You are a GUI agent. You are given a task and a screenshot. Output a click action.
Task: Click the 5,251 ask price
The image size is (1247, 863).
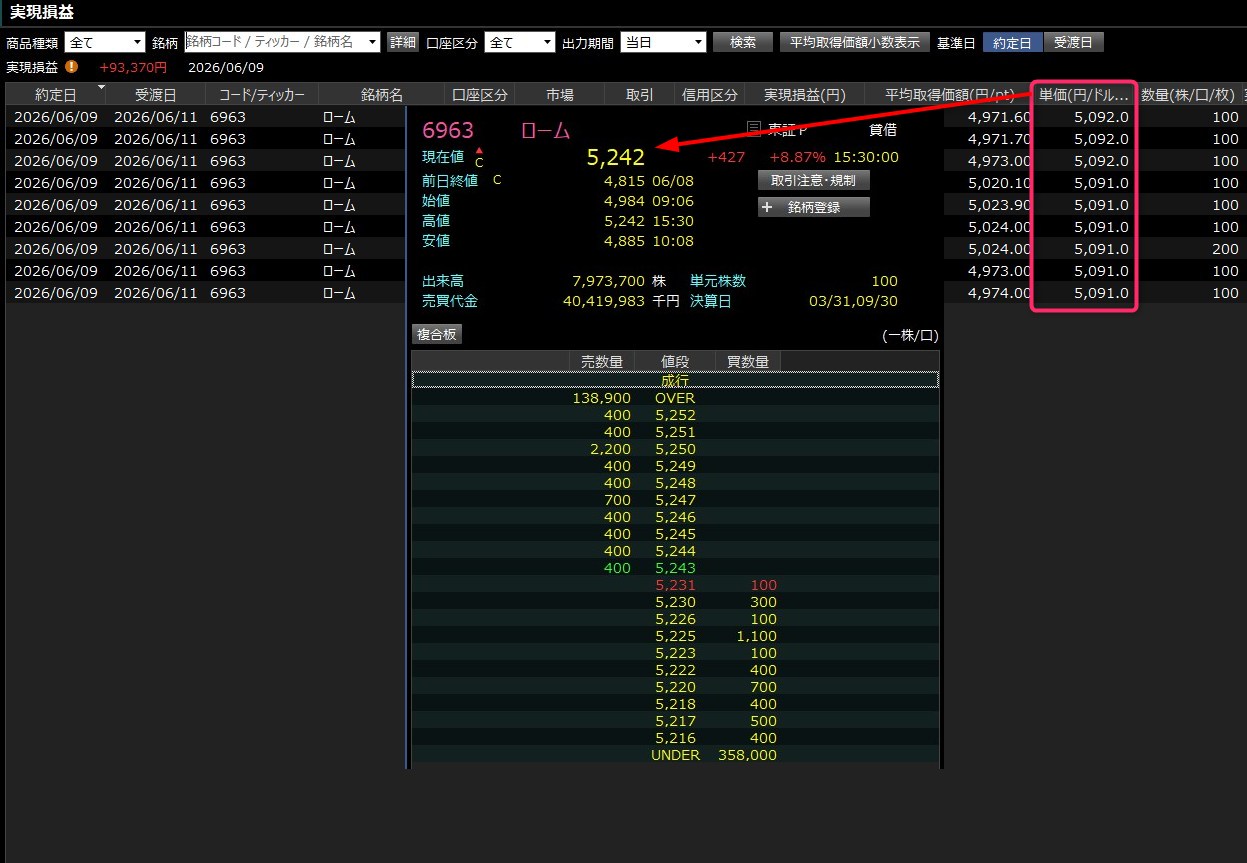(675, 432)
